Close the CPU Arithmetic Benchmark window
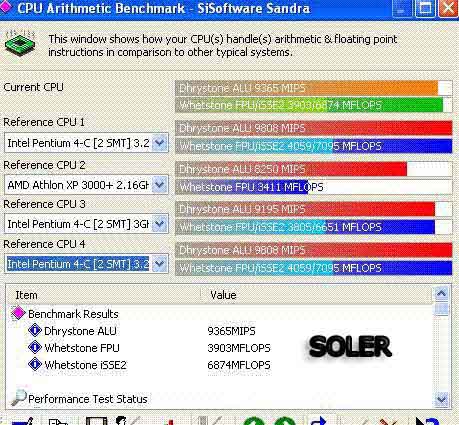This screenshot has width=459, height=425. 448,8
